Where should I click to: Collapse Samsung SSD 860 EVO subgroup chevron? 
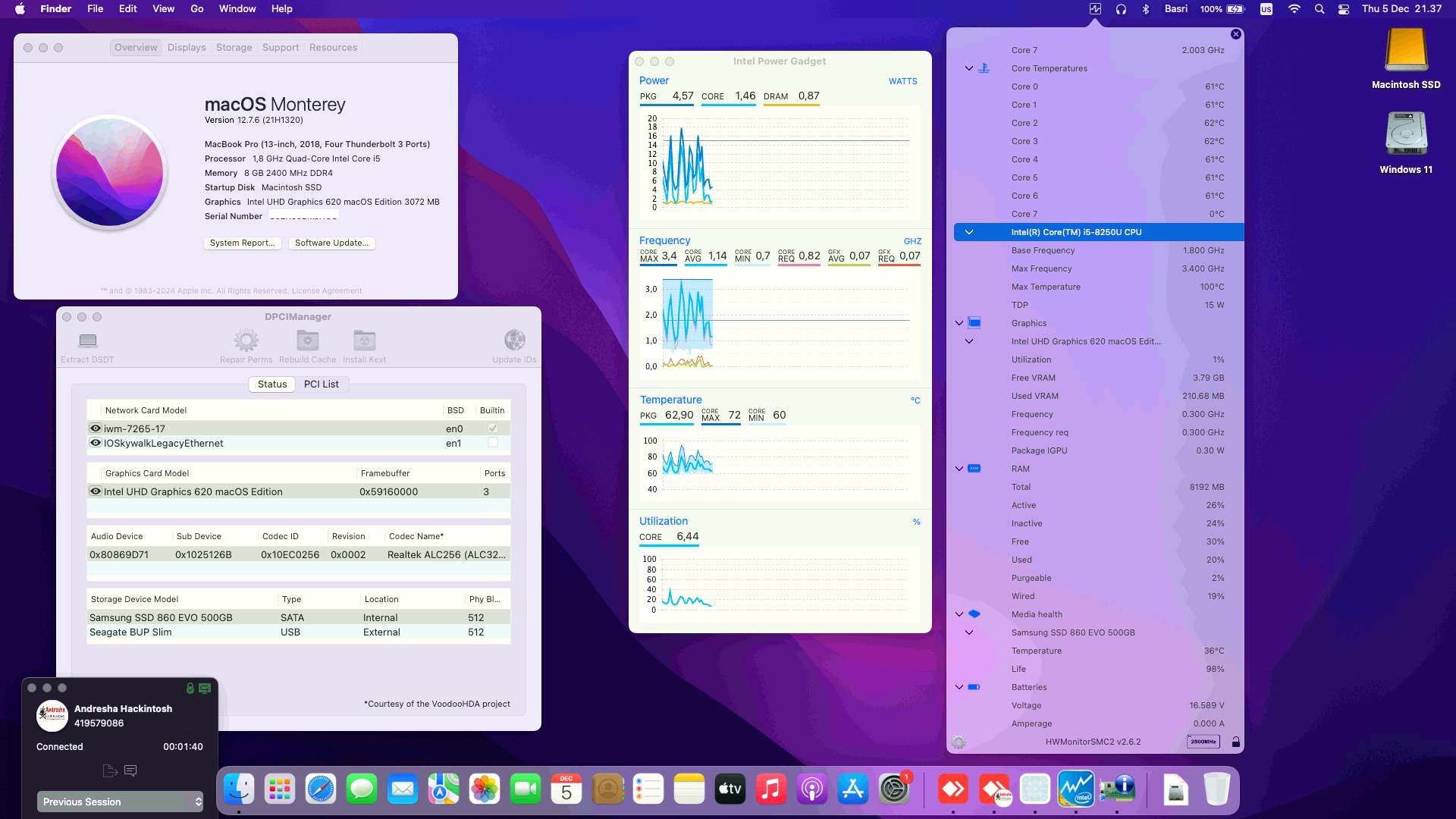[x=968, y=632]
